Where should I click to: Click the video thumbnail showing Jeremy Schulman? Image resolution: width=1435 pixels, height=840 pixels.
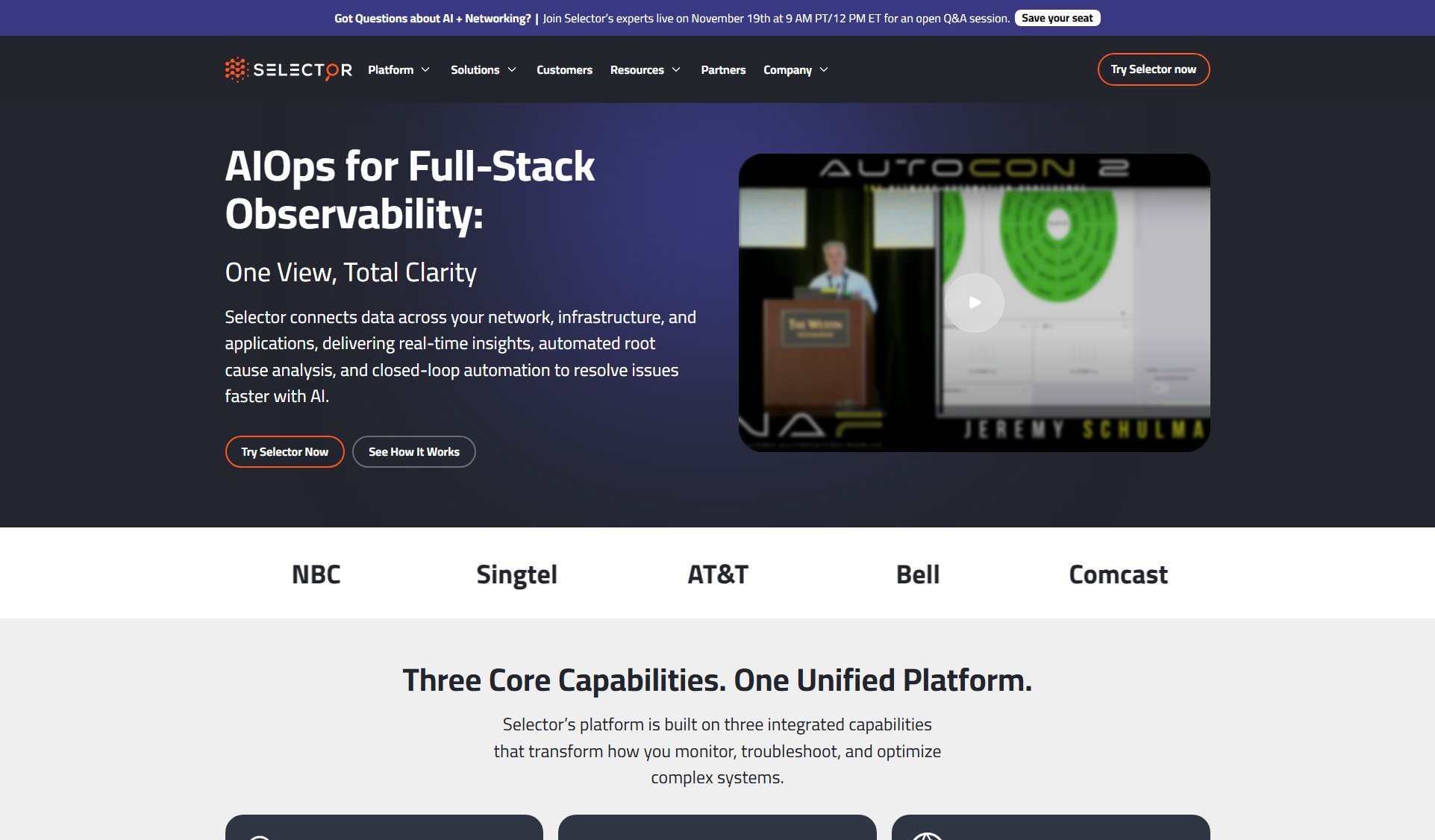pos(975,302)
